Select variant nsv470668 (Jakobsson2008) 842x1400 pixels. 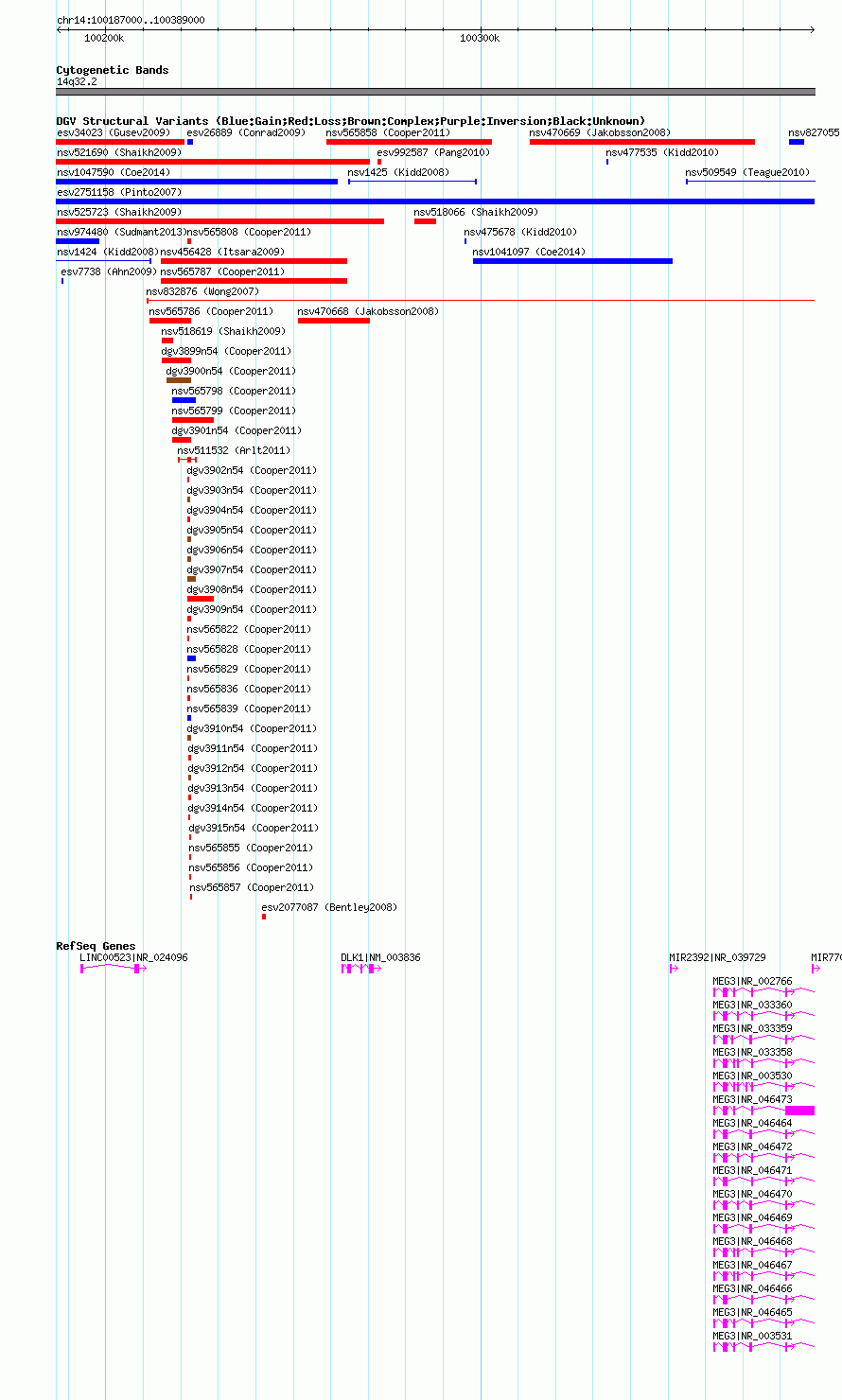coord(368,311)
